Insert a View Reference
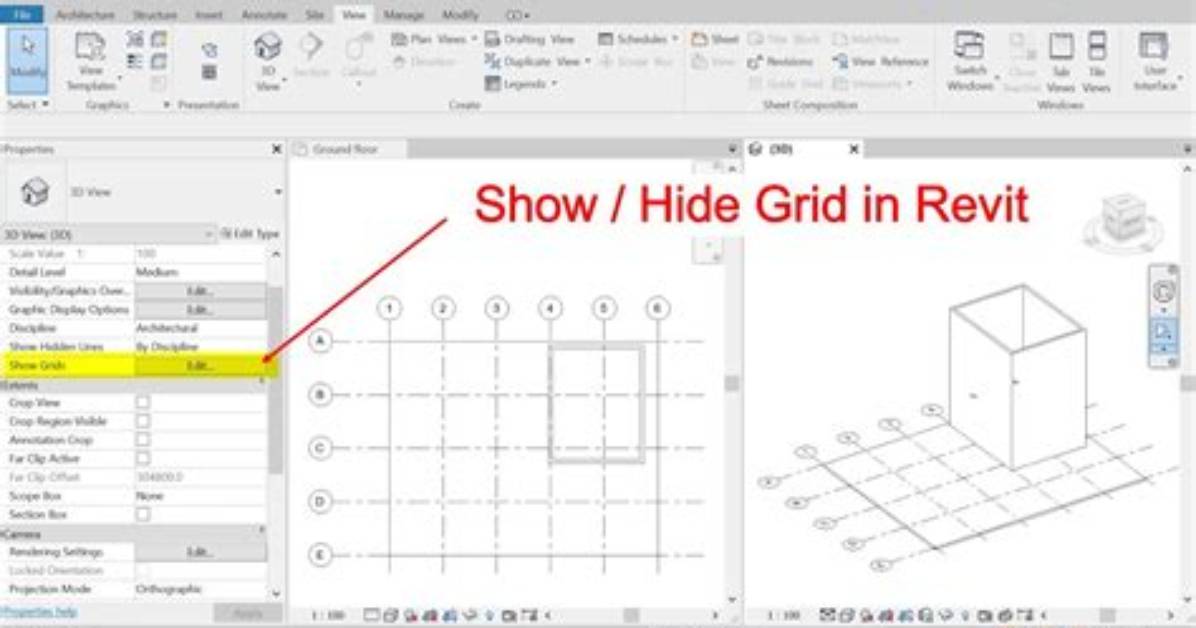Image resolution: width=1196 pixels, height=628 pixels. tap(881, 62)
